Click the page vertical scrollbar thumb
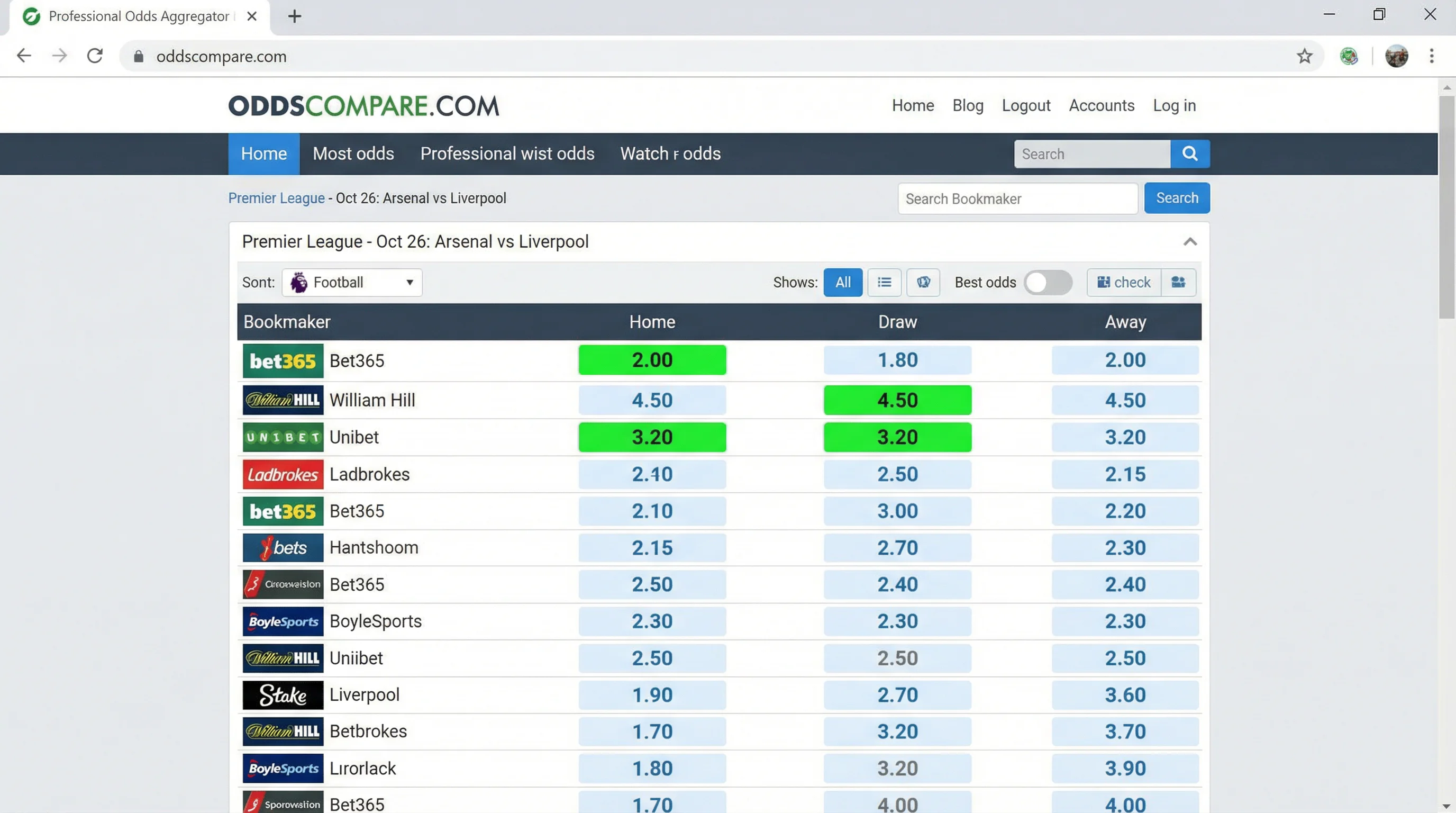 click(1447, 206)
